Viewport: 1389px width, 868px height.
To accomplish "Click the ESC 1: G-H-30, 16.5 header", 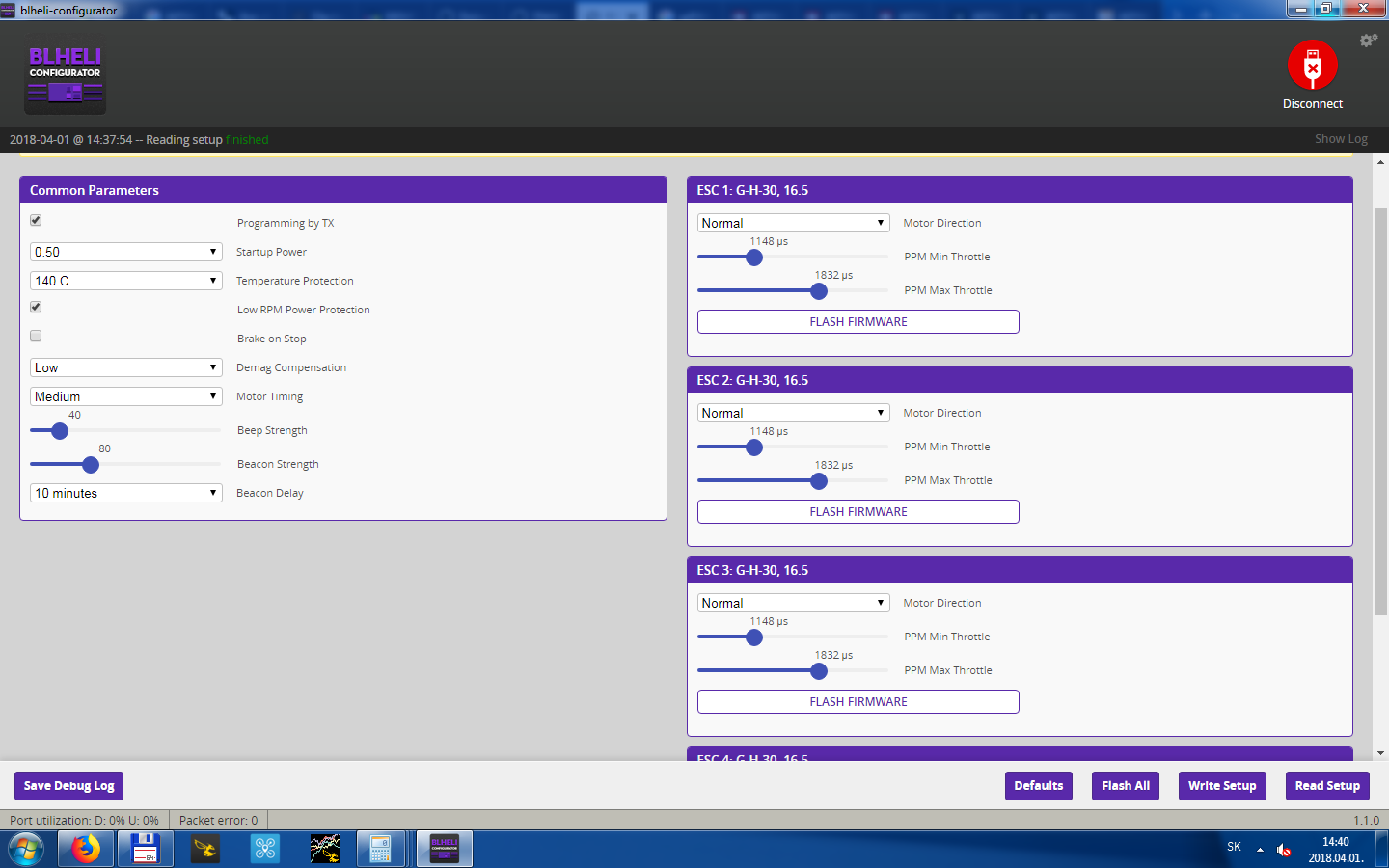I will [1020, 190].
